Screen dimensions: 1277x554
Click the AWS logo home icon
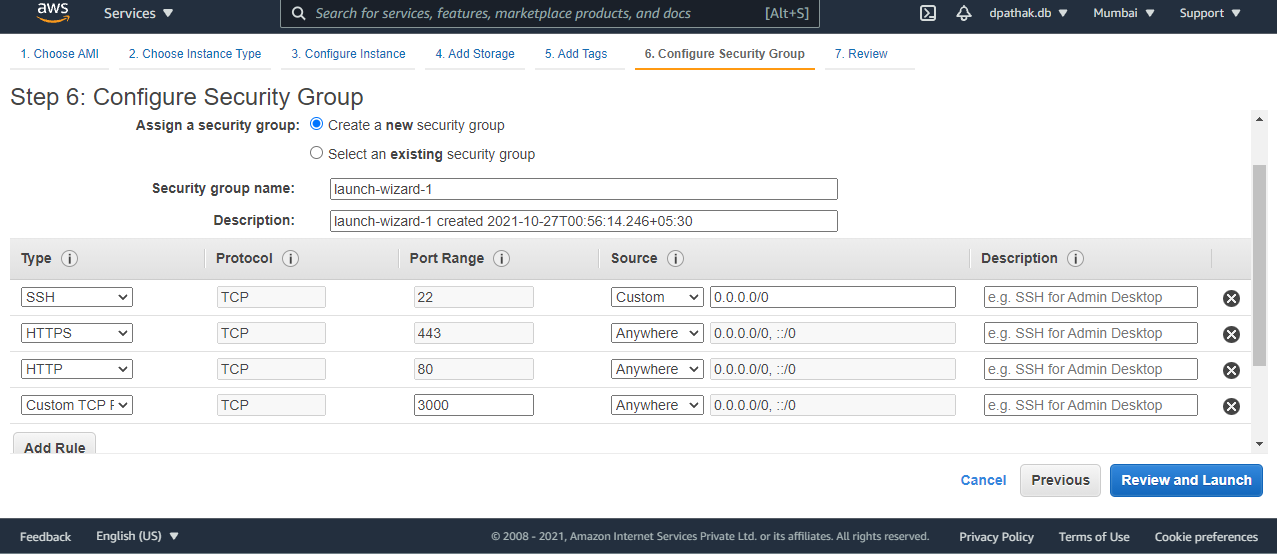[x=52, y=13]
